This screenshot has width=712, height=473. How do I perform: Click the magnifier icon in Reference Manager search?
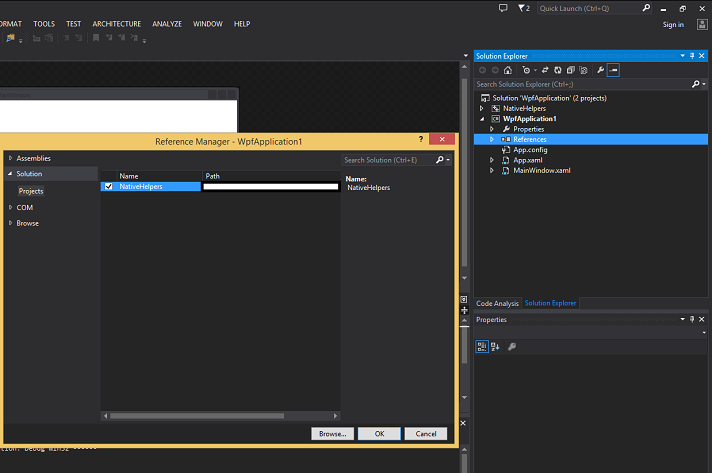(440, 160)
